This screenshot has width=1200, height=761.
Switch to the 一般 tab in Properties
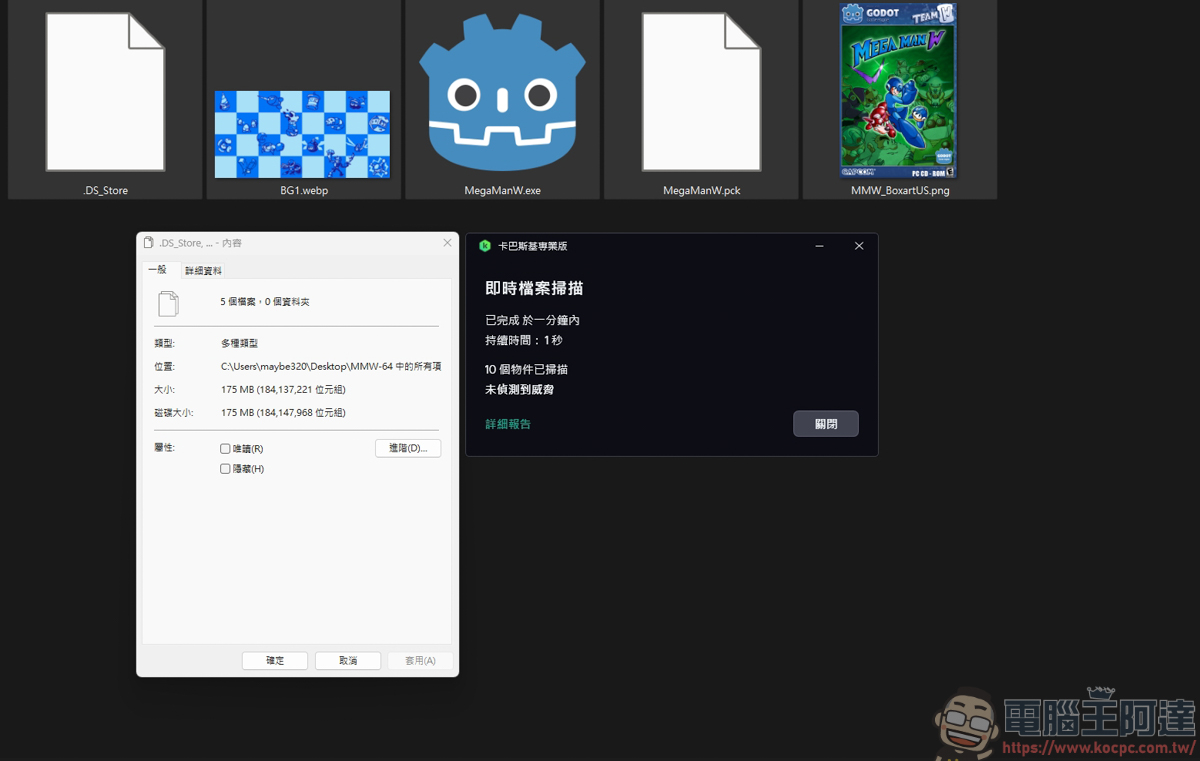point(158,270)
